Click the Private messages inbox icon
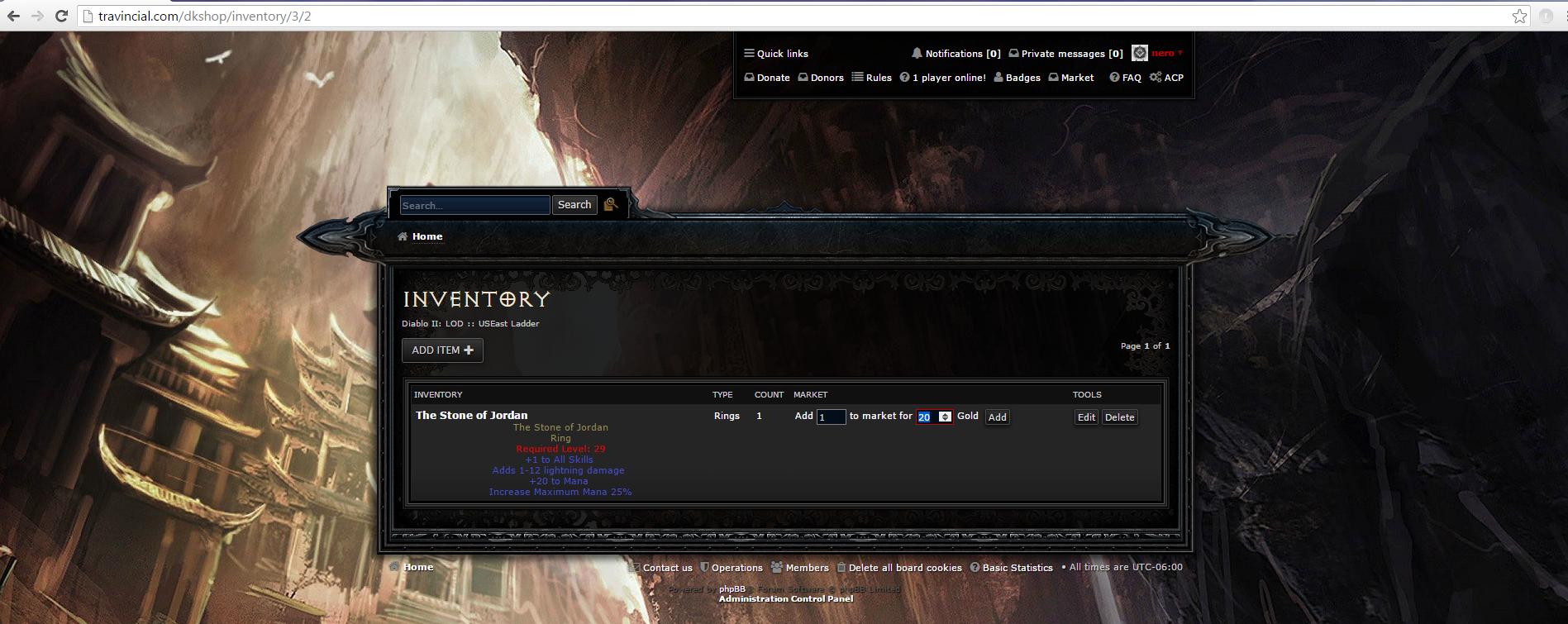Screen dimensions: 1568x624 (1013, 53)
